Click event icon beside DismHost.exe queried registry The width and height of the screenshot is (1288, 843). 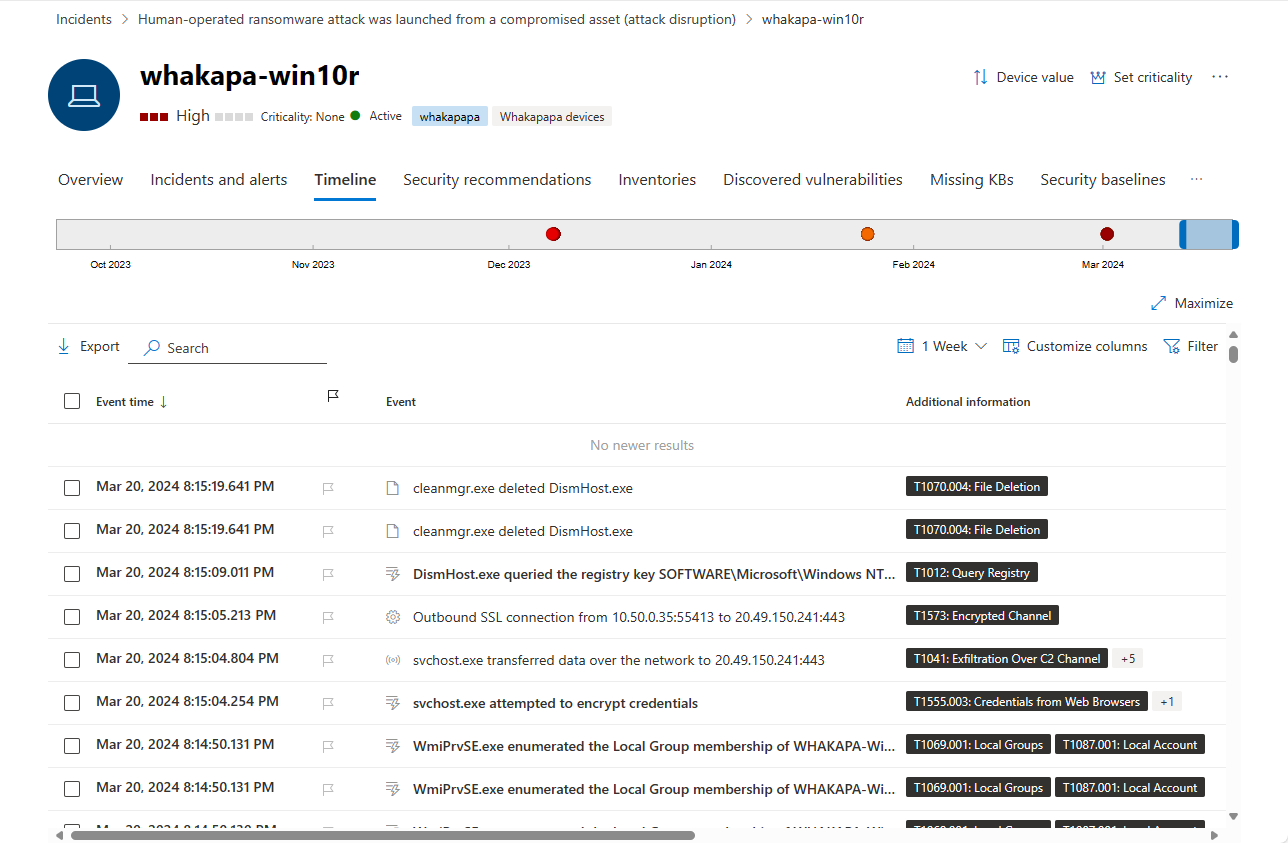click(393, 574)
